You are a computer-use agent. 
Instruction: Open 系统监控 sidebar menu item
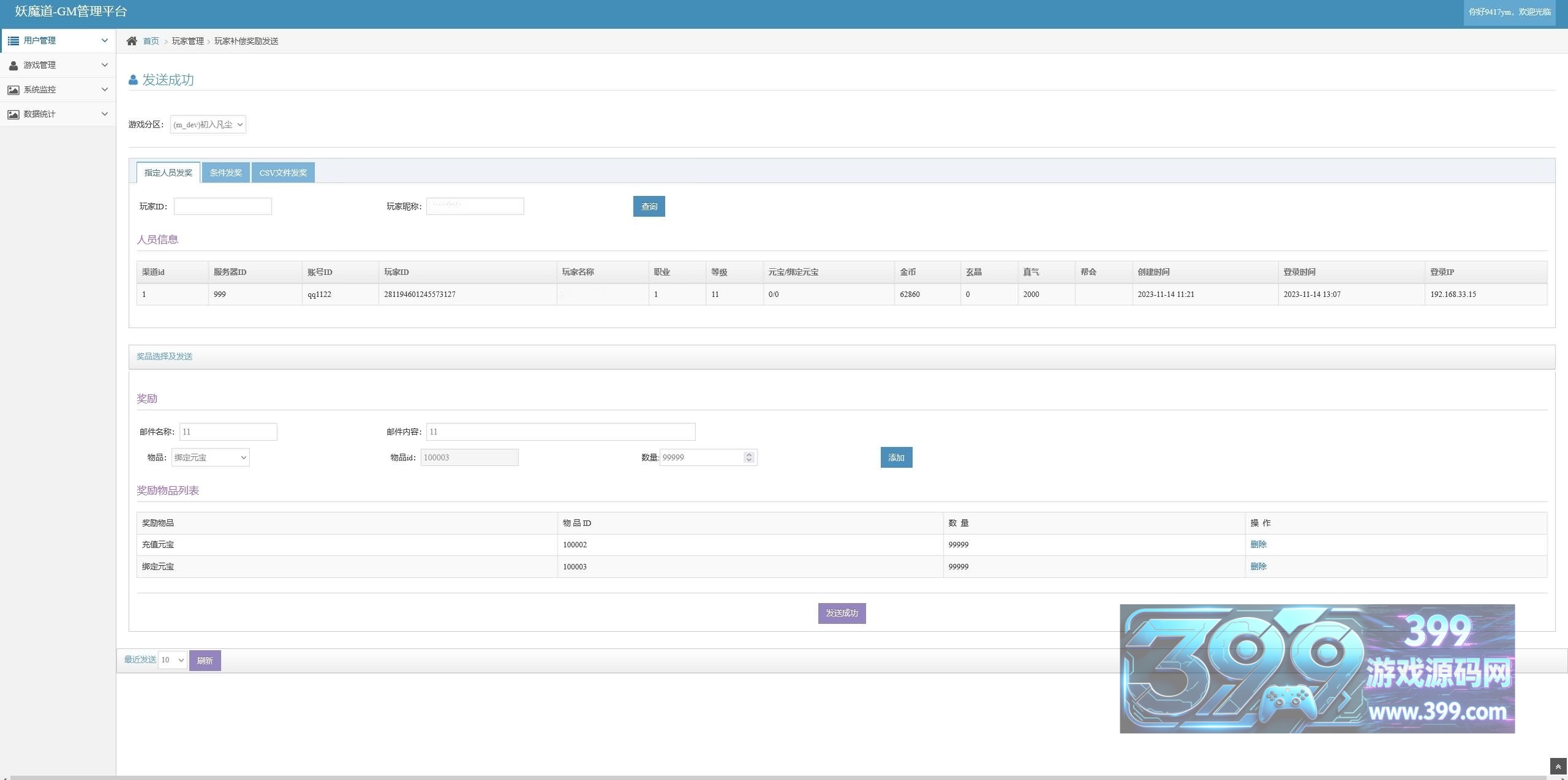[x=58, y=89]
